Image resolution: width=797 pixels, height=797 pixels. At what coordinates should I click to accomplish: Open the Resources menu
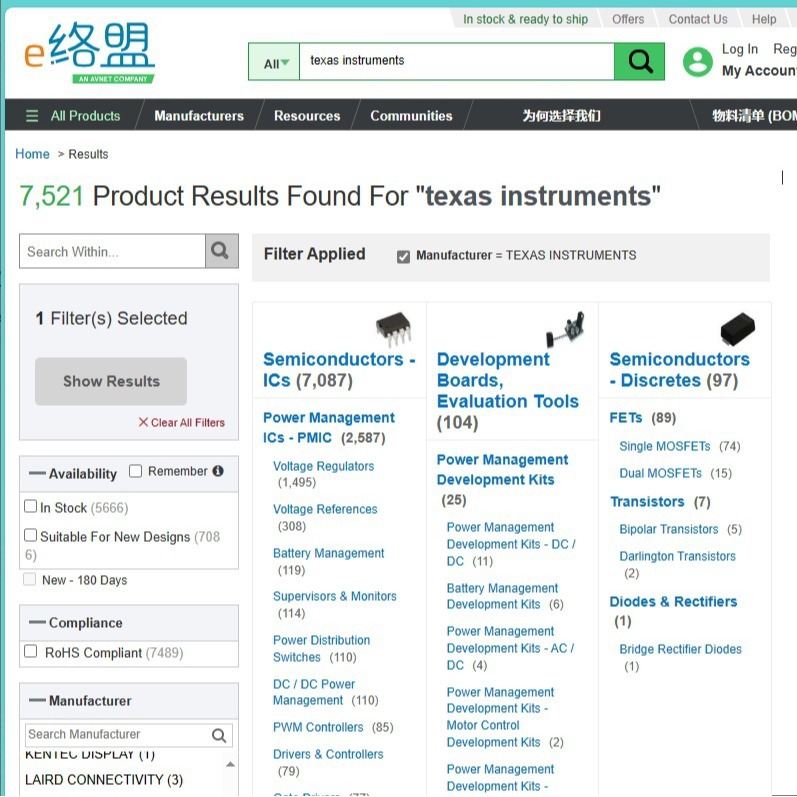tap(307, 116)
